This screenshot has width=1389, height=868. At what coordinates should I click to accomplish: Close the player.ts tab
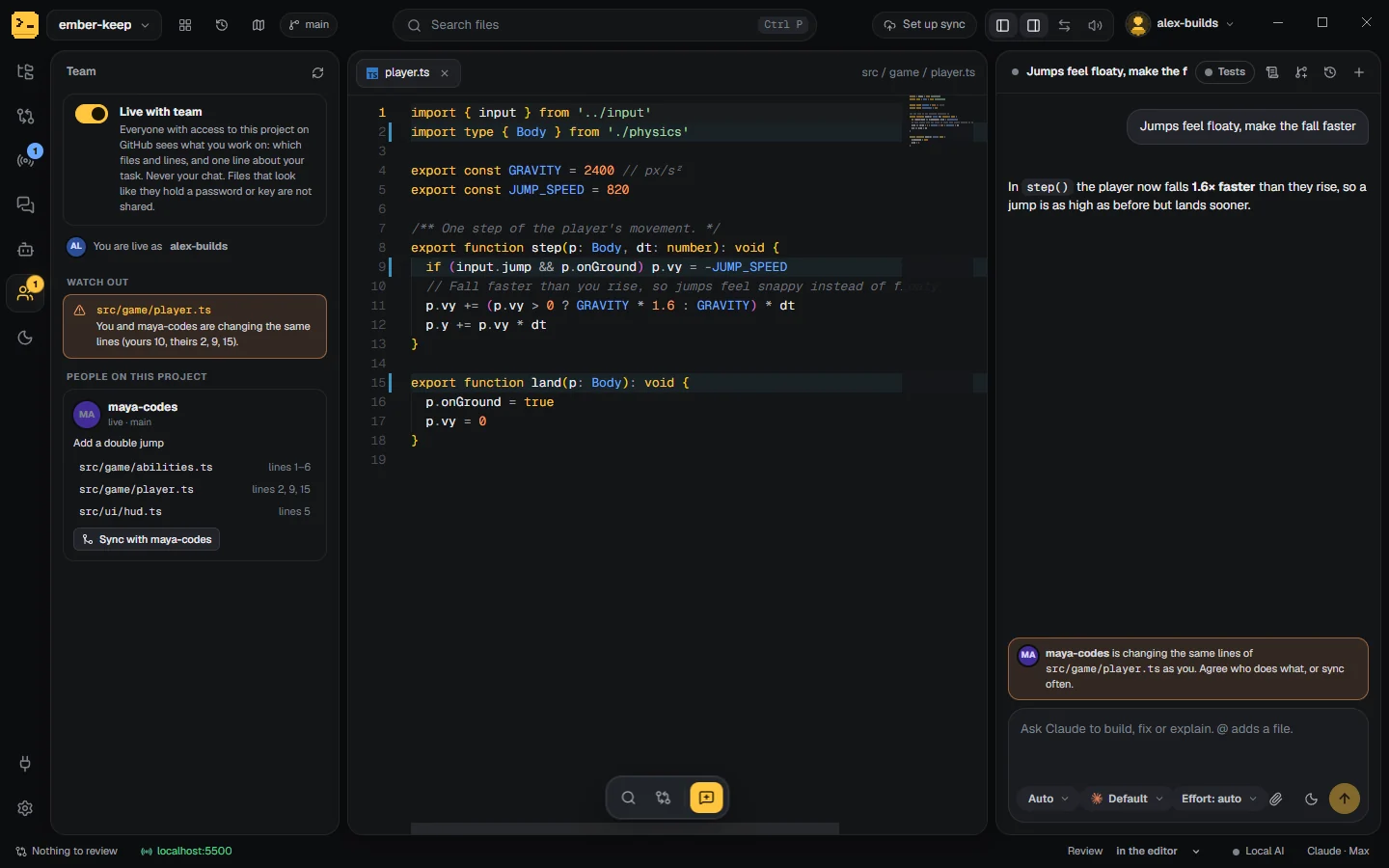(x=445, y=73)
